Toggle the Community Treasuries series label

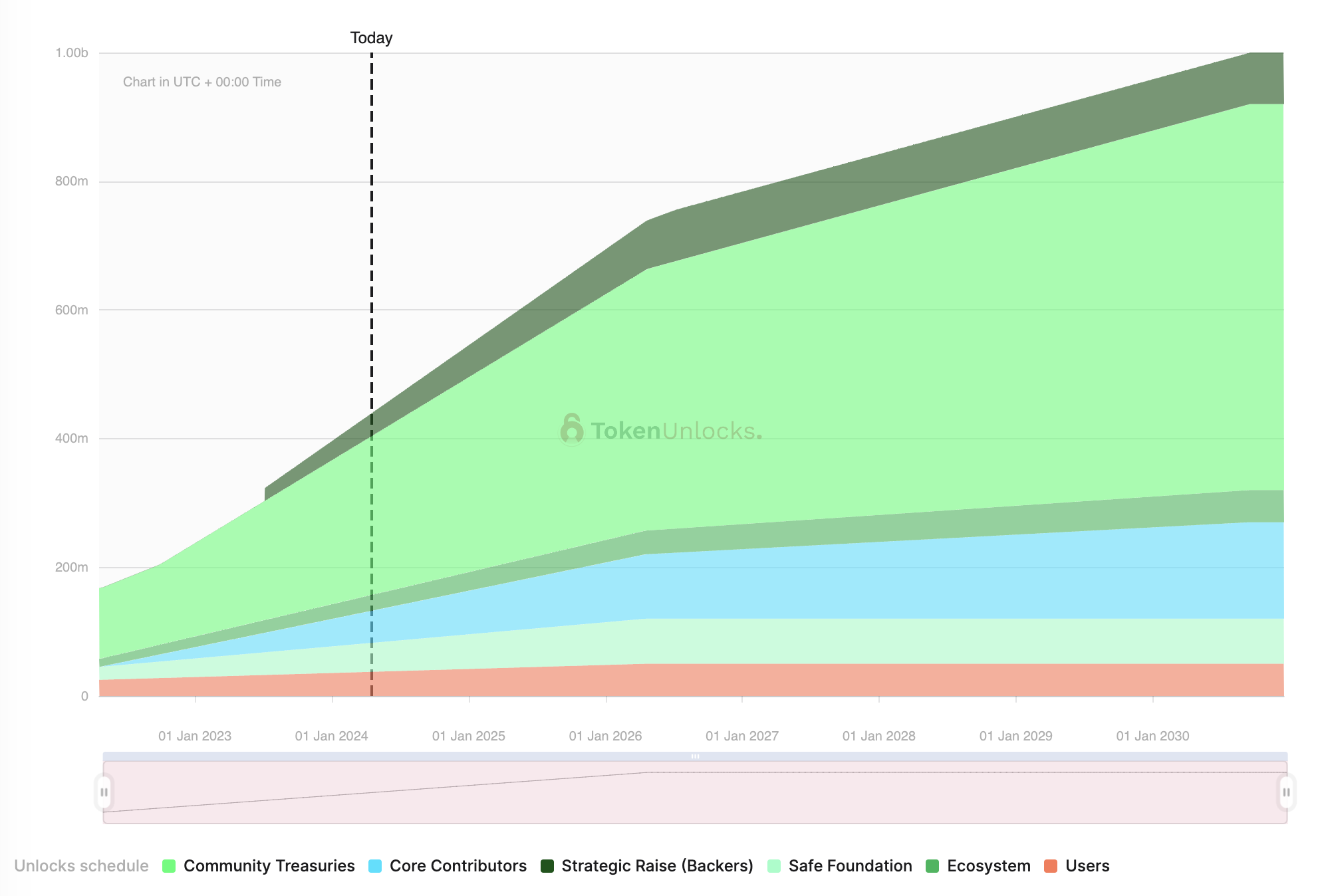tap(269, 866)
